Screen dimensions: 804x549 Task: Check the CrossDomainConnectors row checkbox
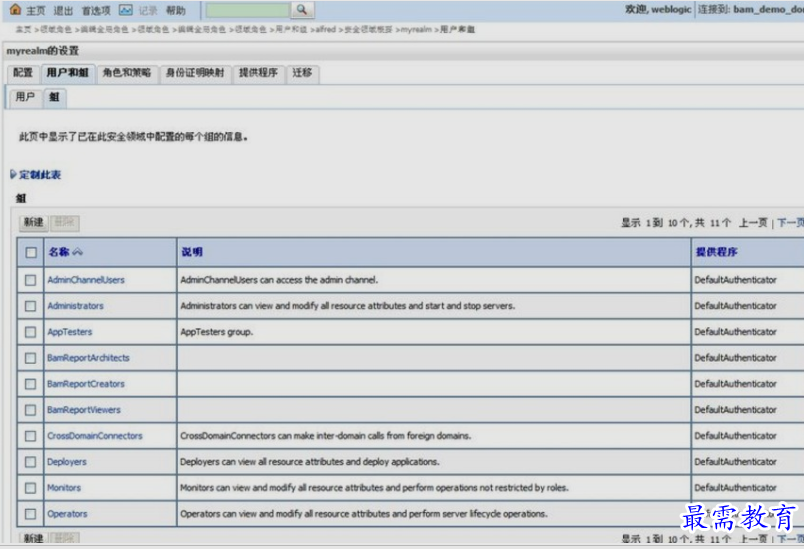31,436
